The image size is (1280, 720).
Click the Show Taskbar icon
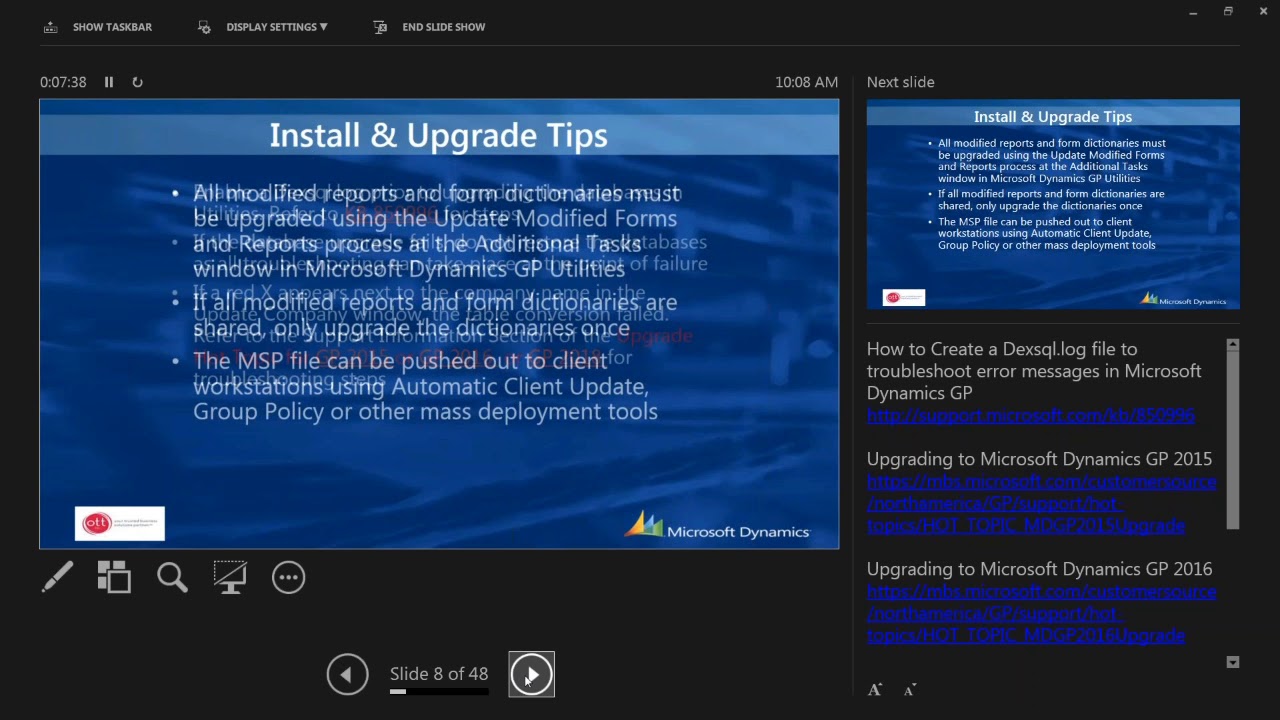tap(50, 27)
